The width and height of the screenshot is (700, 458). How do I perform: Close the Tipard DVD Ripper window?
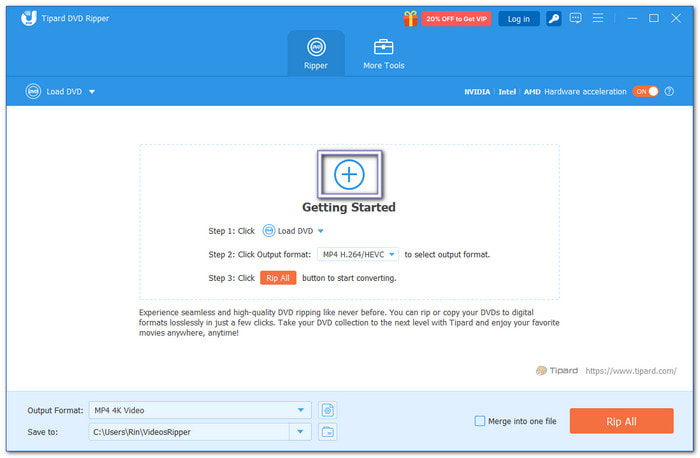[x=676, y=18]
